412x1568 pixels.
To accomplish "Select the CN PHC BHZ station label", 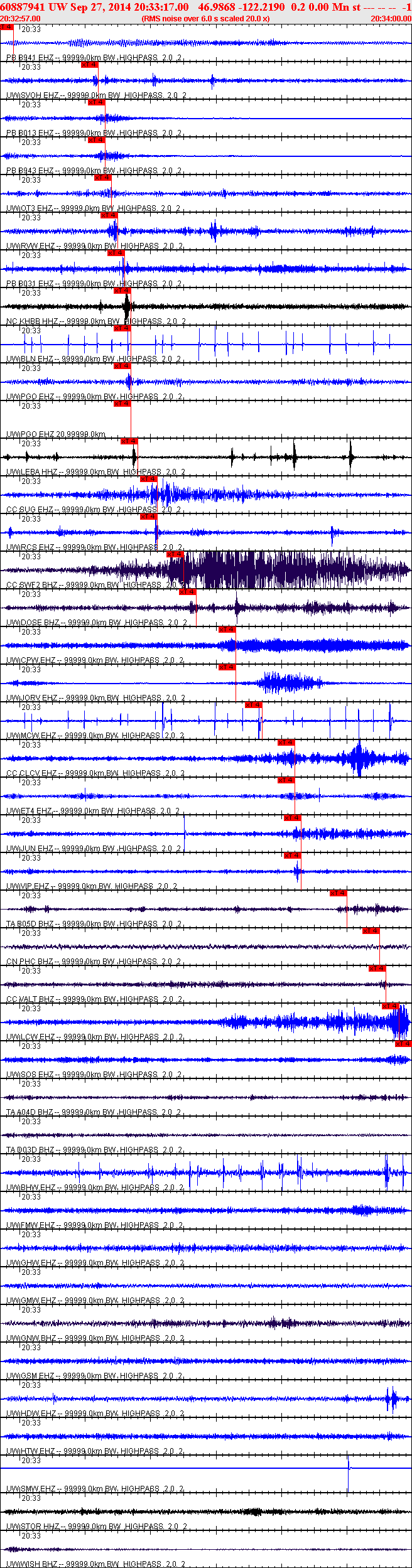I will 94,962.
